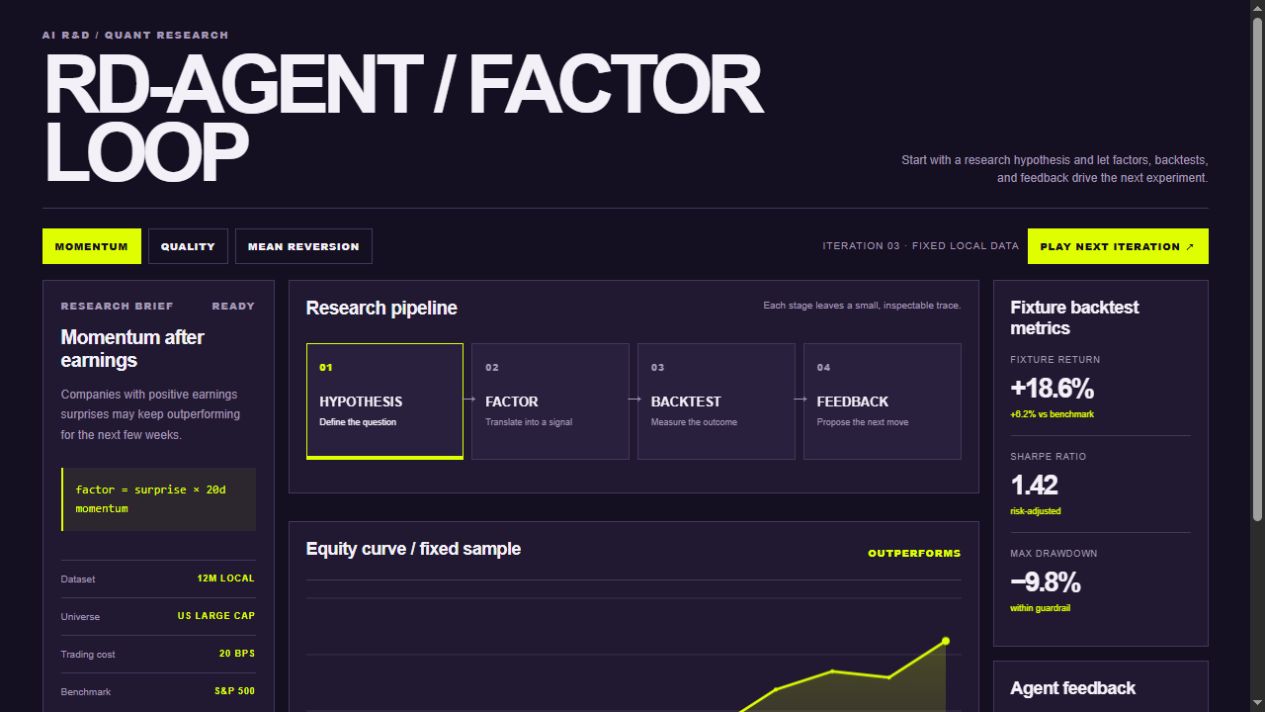Click 'ITERATION 03 · FIXED LOCAL DATA' text

point(921,246)
